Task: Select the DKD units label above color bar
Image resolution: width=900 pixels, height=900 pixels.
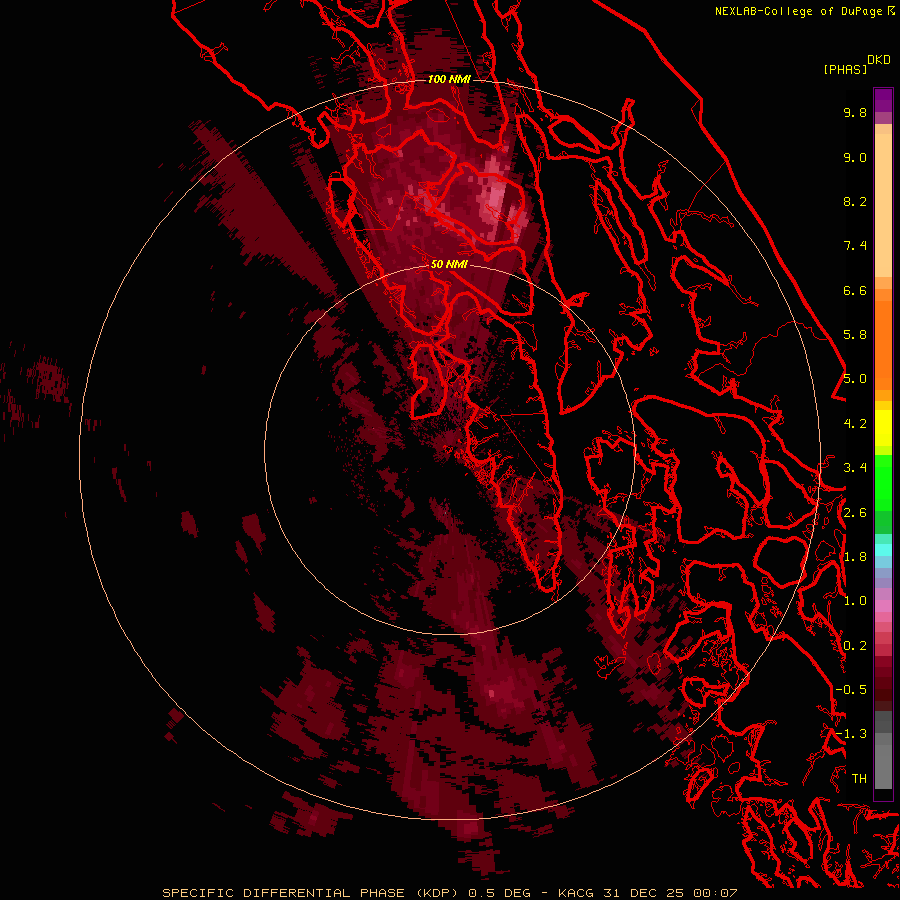Action: [x=879, y=60]
